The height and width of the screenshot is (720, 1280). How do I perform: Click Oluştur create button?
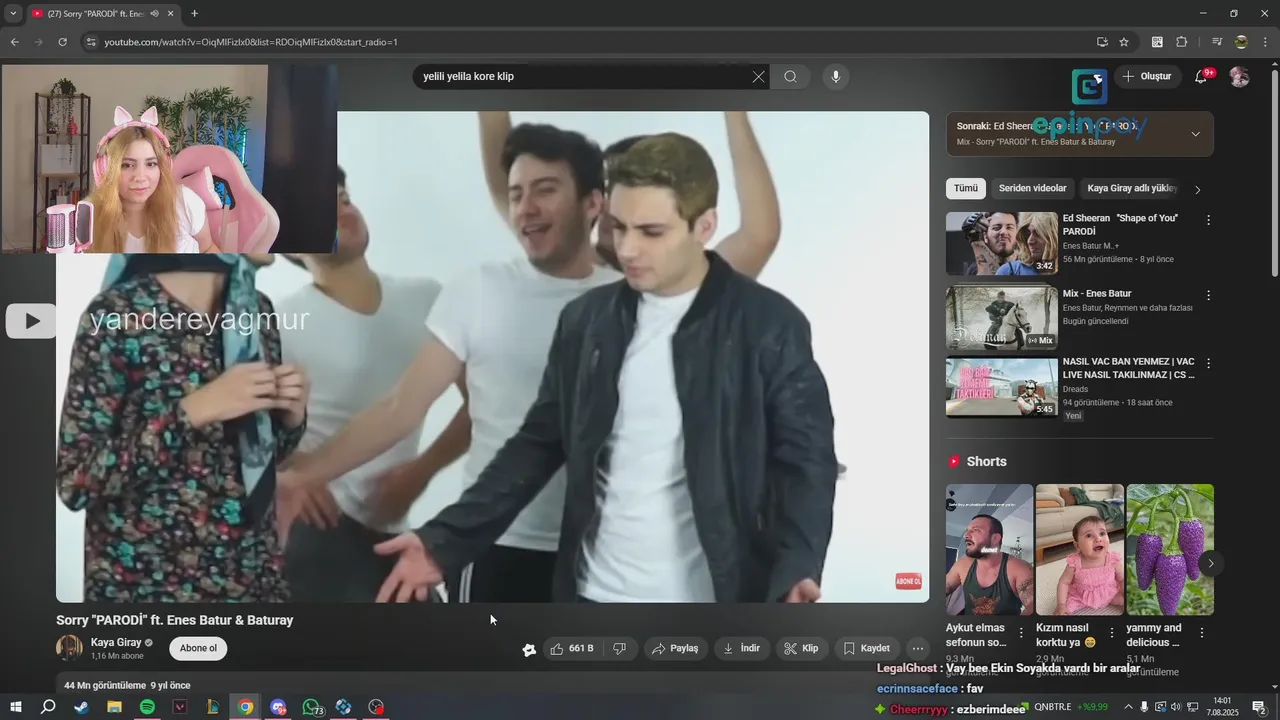1147,77
